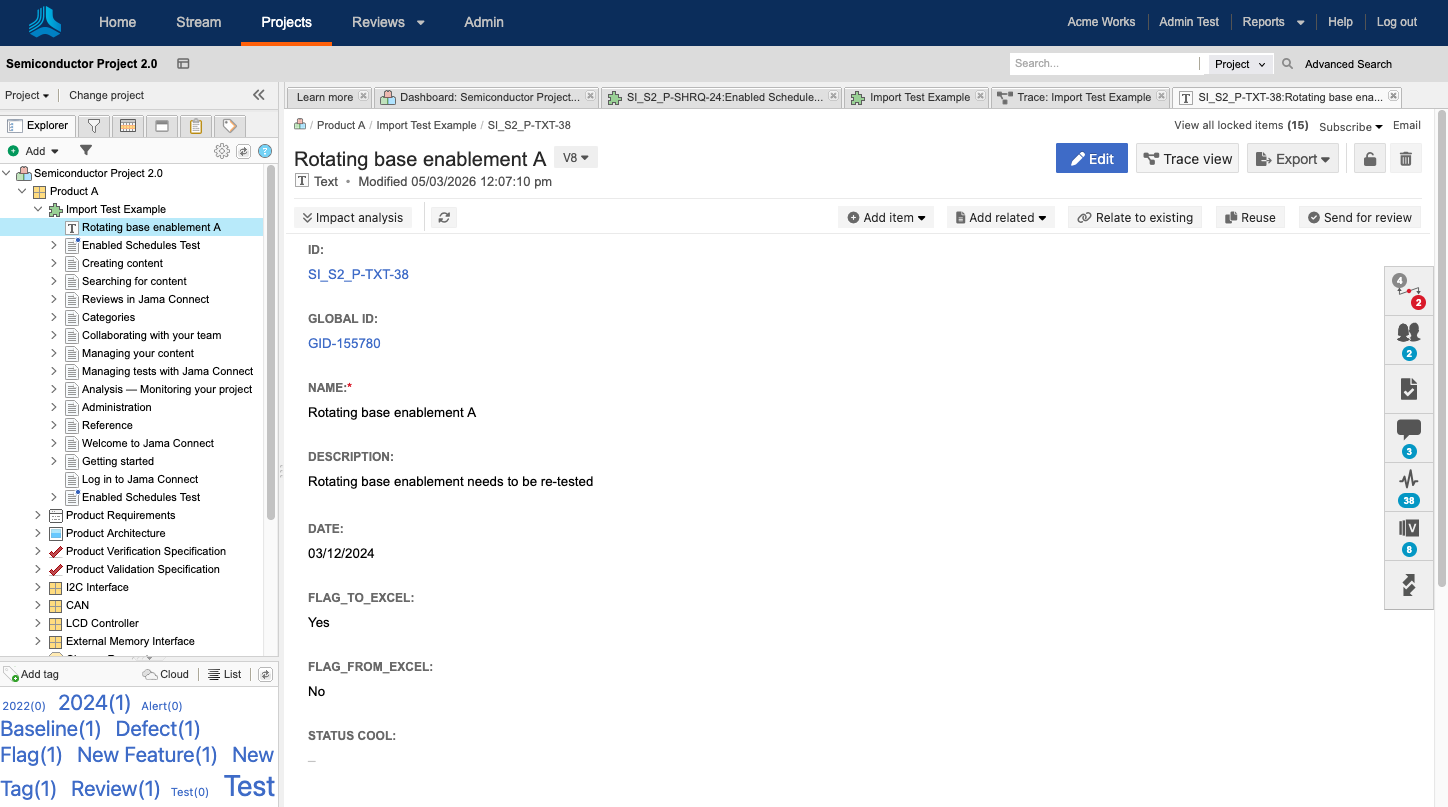Expand the LCD Controller tree node
1448x807 pixels.
click(38, 623)
